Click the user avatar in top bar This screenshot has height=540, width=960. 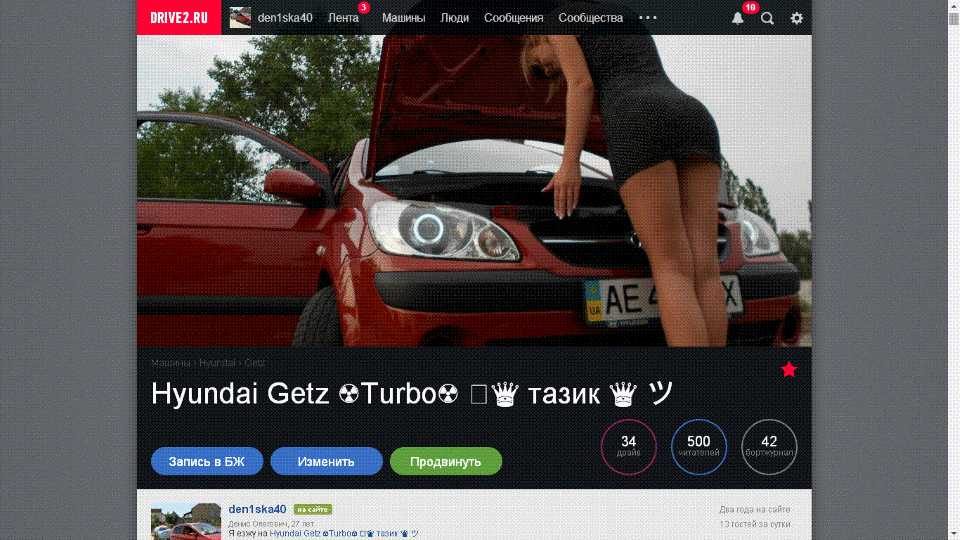tap(240, 18)
